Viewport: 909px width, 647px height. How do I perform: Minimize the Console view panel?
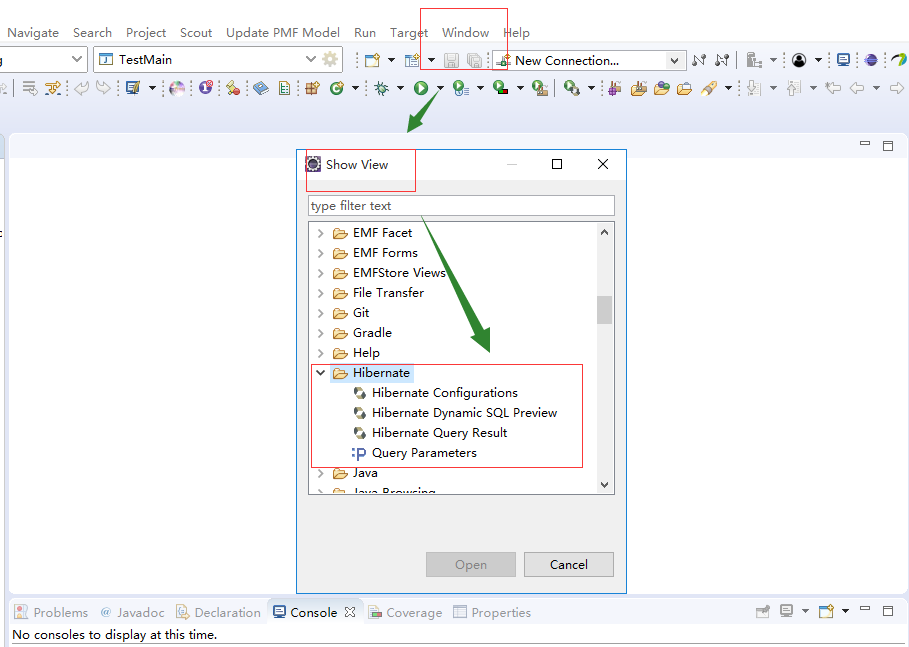(865, 609)
